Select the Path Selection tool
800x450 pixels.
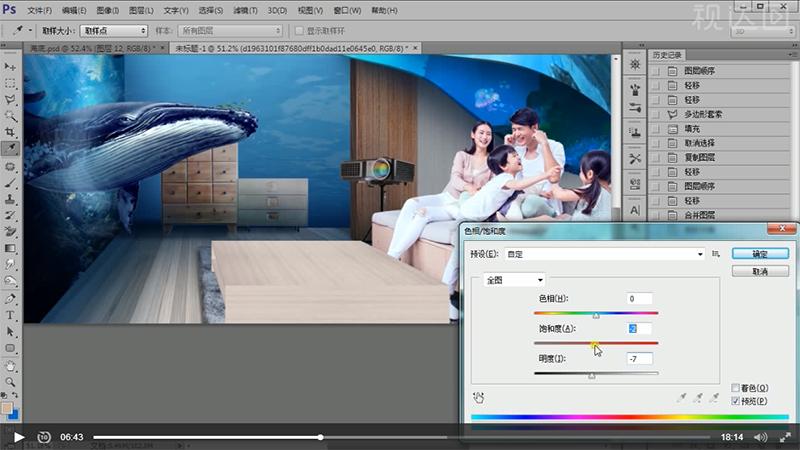(10, 332)
